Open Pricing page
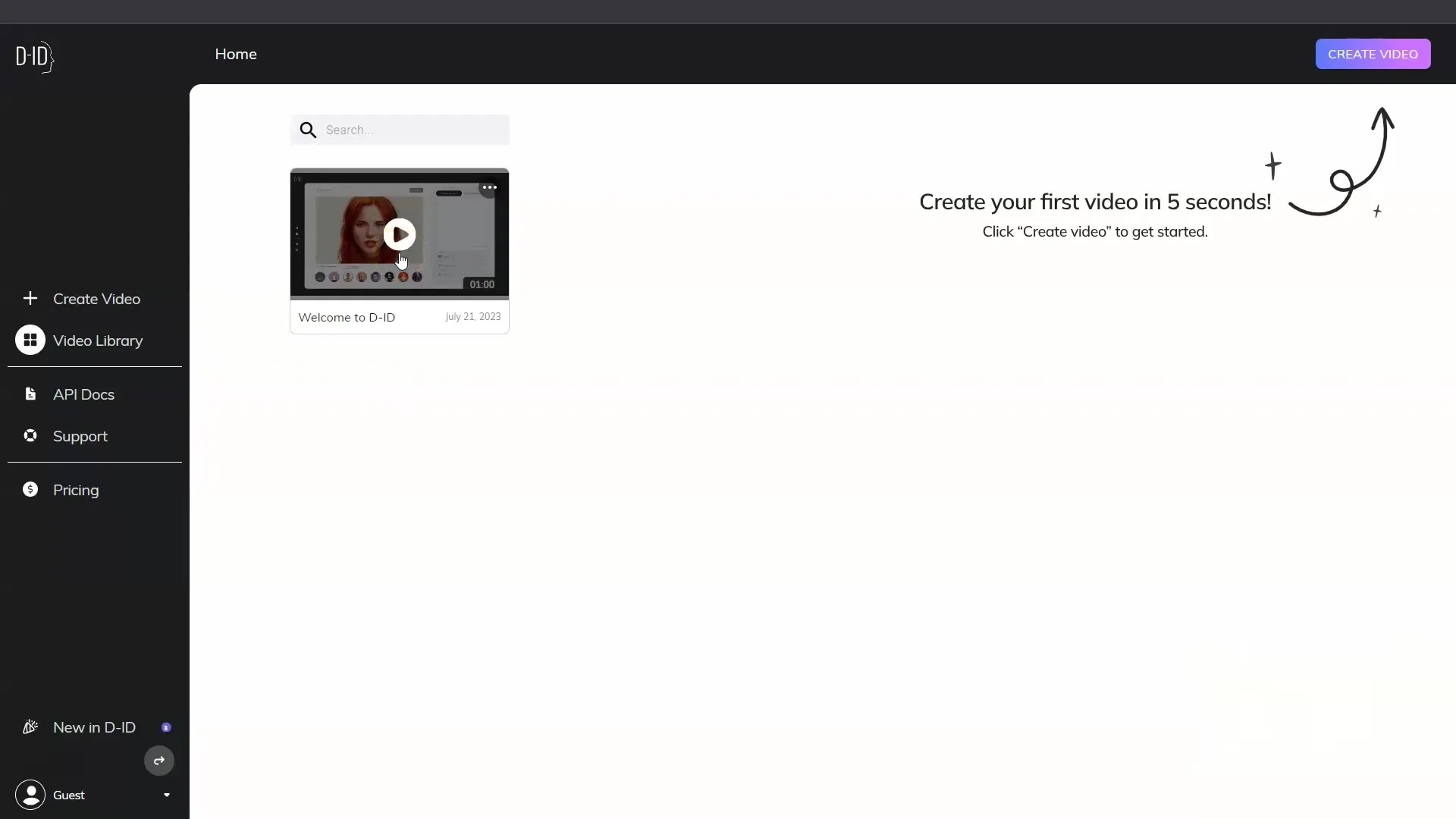This screenshot has width=1456, height=819. click(75, 489)
